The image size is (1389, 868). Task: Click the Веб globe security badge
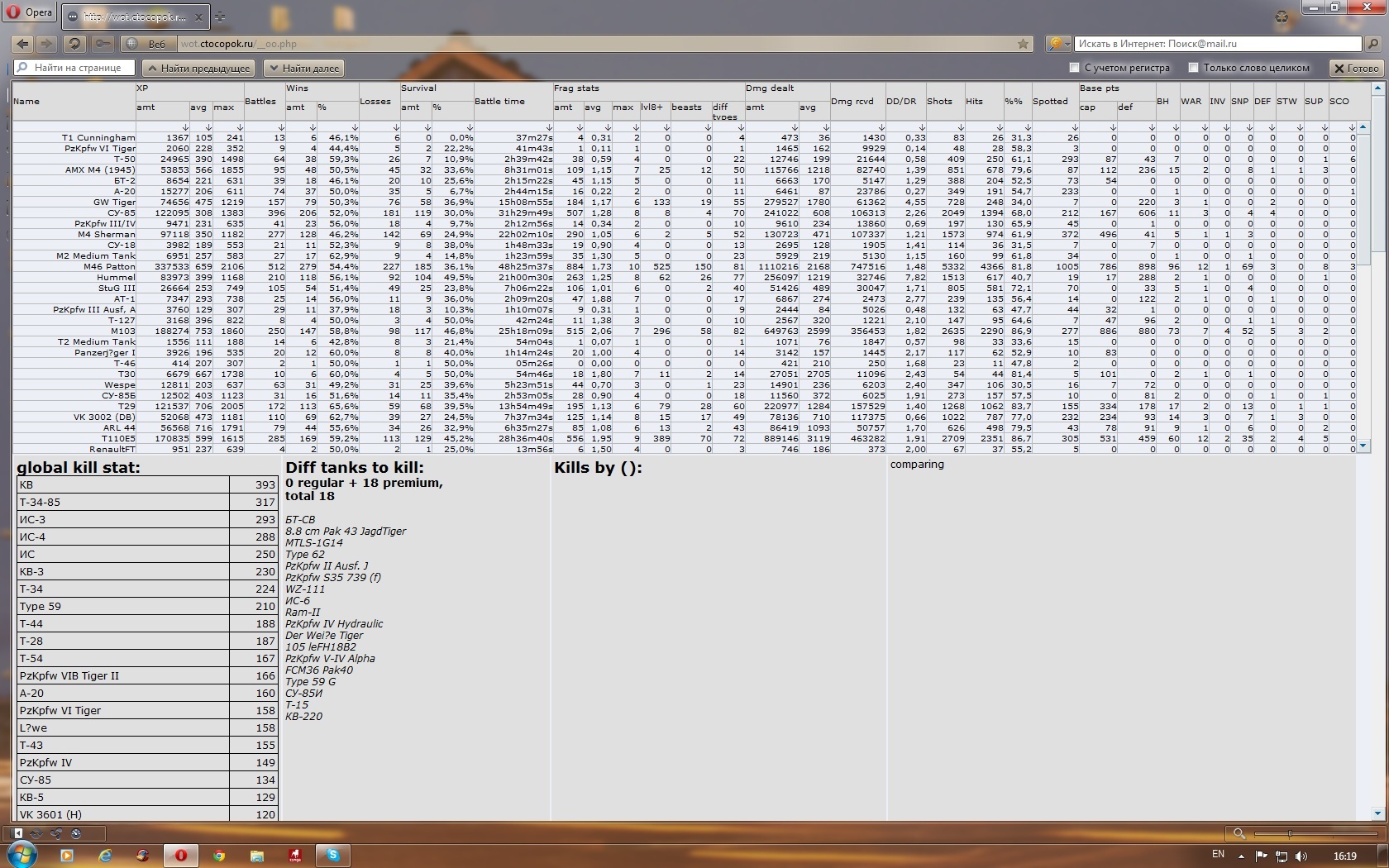147,44
